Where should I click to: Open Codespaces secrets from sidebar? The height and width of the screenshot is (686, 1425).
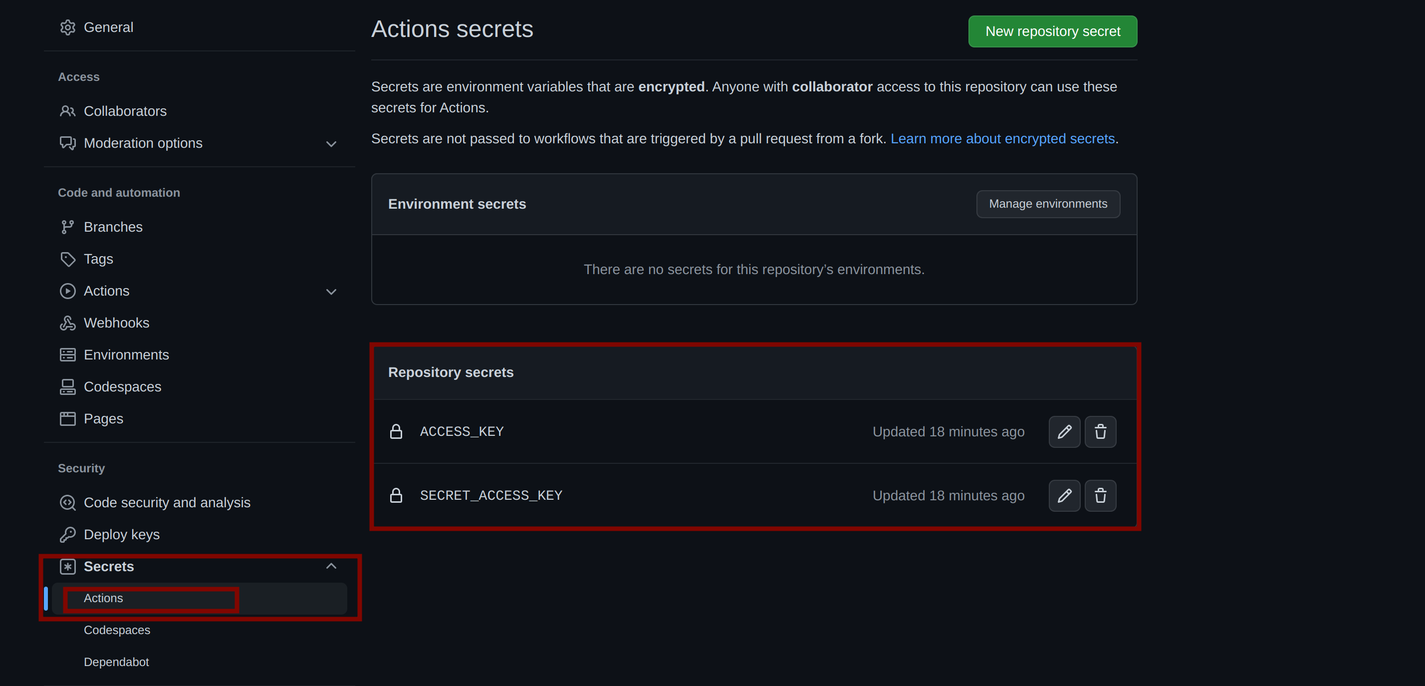(x=117, y=629)
